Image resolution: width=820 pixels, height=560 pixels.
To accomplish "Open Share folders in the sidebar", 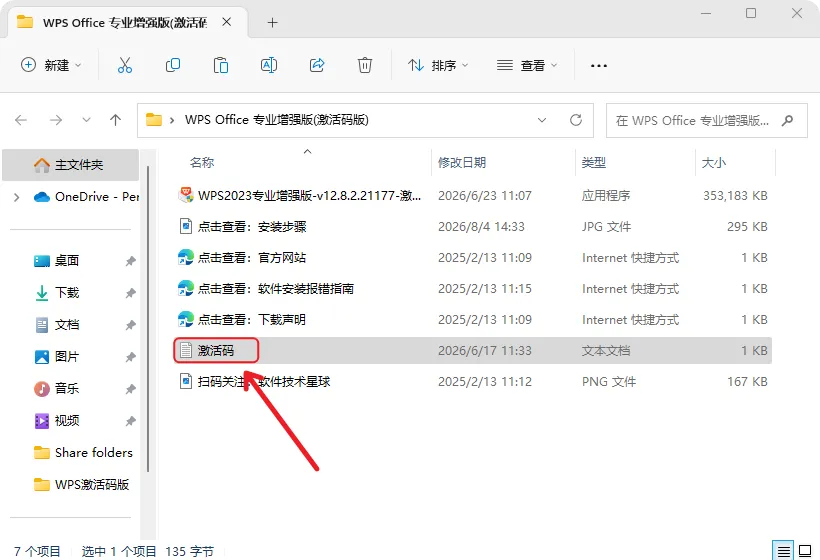I will (x=84, y=453).
